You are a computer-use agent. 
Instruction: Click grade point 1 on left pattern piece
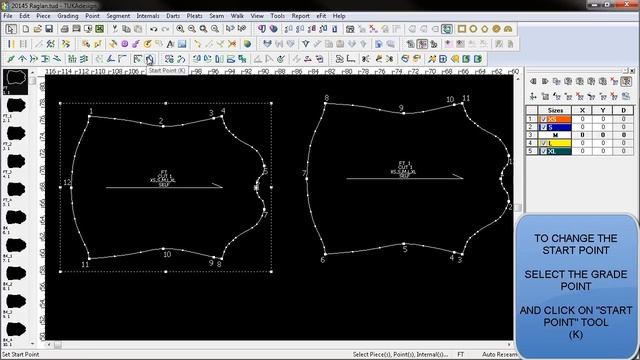pyautogui.click(x=89, y=117)
